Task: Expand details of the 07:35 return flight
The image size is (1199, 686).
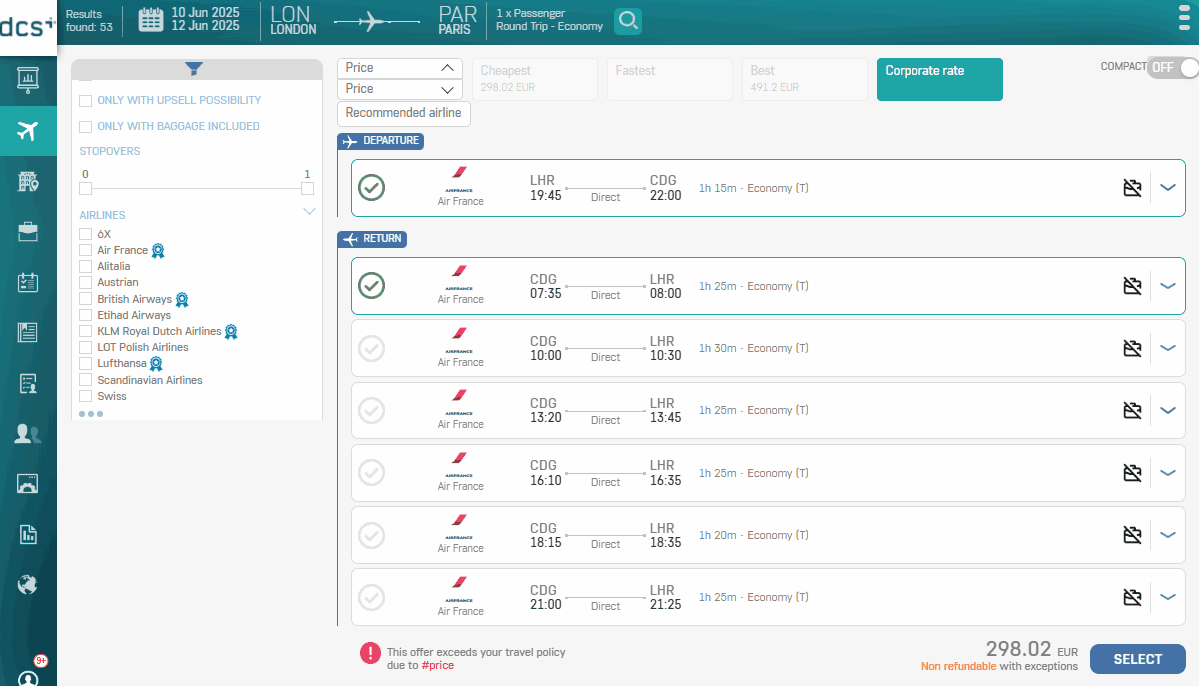Action: pyautogui.click(x=1167, y=286)
